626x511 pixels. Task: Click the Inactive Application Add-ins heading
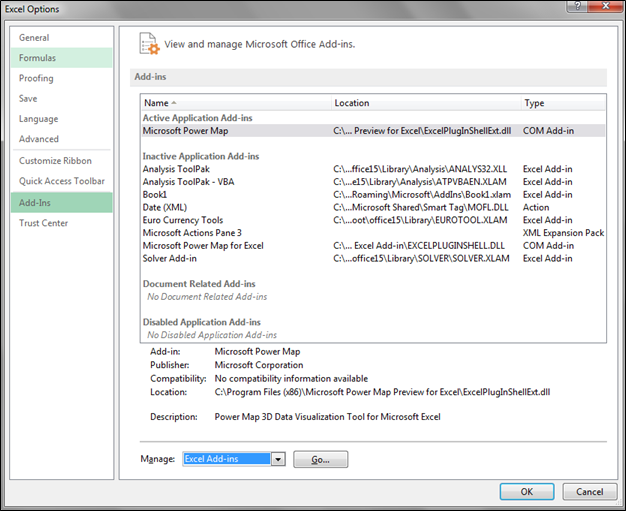[x=201, y=156]
